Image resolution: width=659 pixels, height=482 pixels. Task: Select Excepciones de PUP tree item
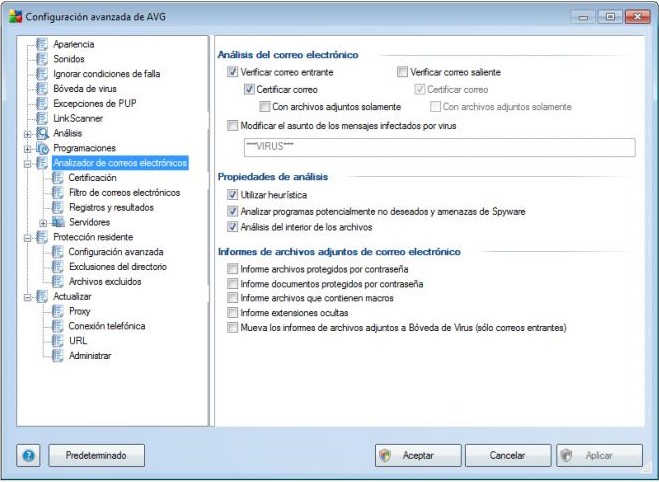pos(95,103)
